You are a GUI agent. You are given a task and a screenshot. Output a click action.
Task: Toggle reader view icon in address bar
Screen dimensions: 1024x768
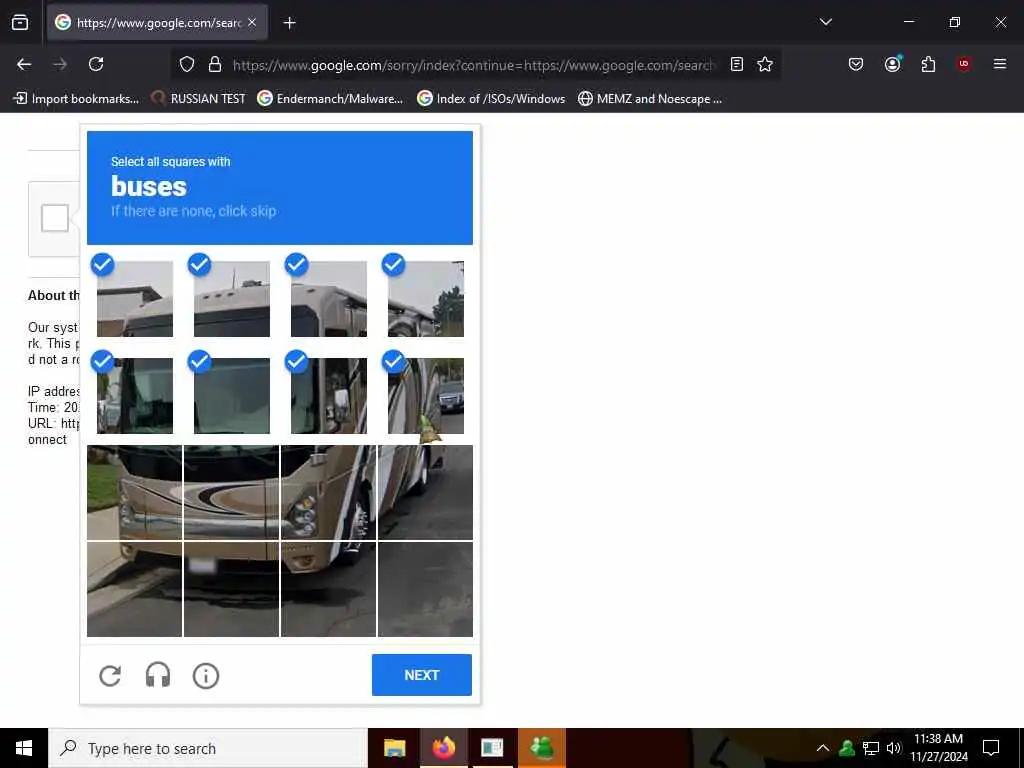(737, 64)
